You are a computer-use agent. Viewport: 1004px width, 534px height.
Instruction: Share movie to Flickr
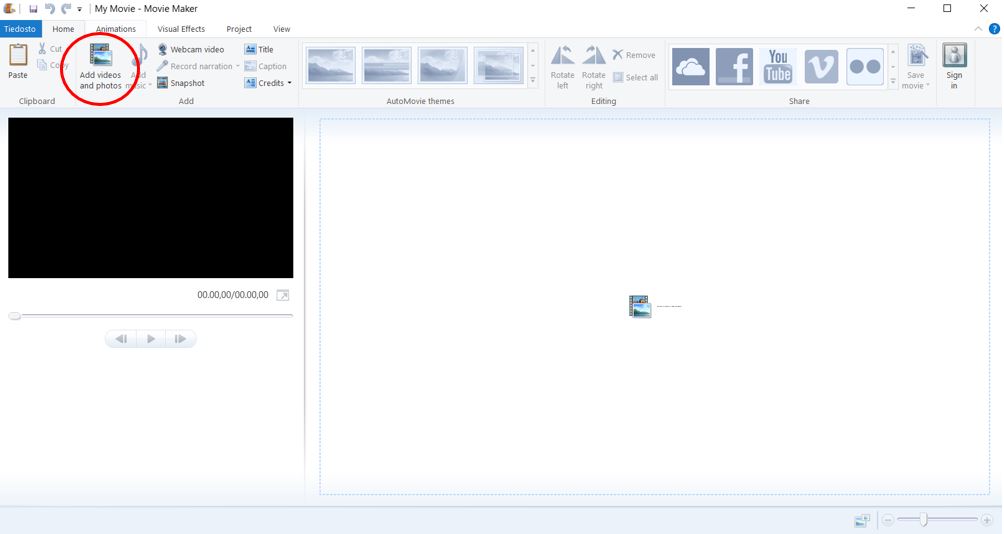(x=865, y=66)
